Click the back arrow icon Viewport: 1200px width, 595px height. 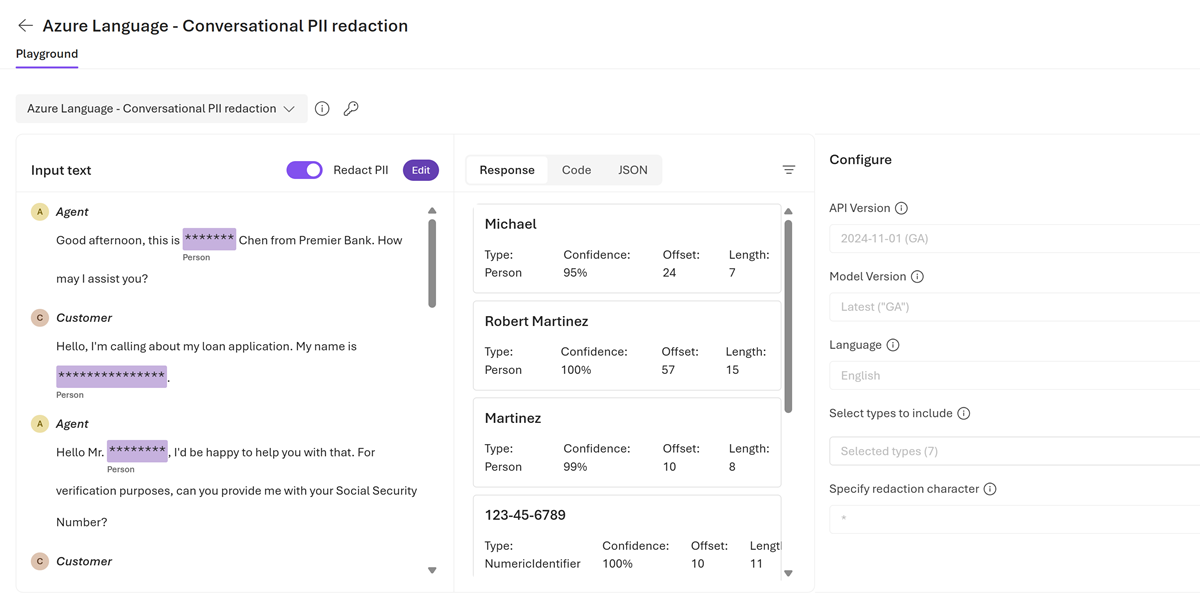[x=25, y=26]
